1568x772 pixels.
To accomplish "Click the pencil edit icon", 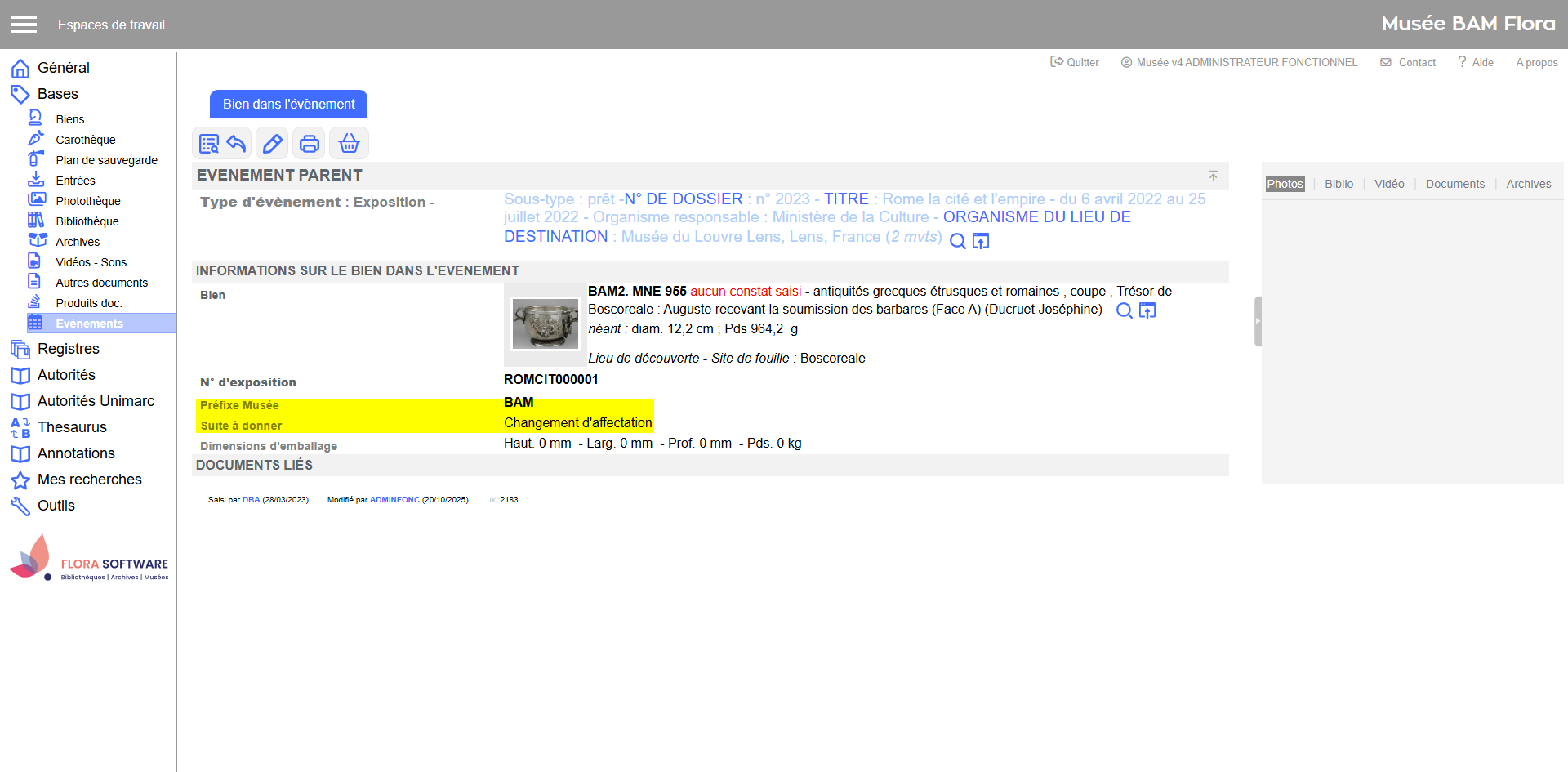I will point(272,144).
